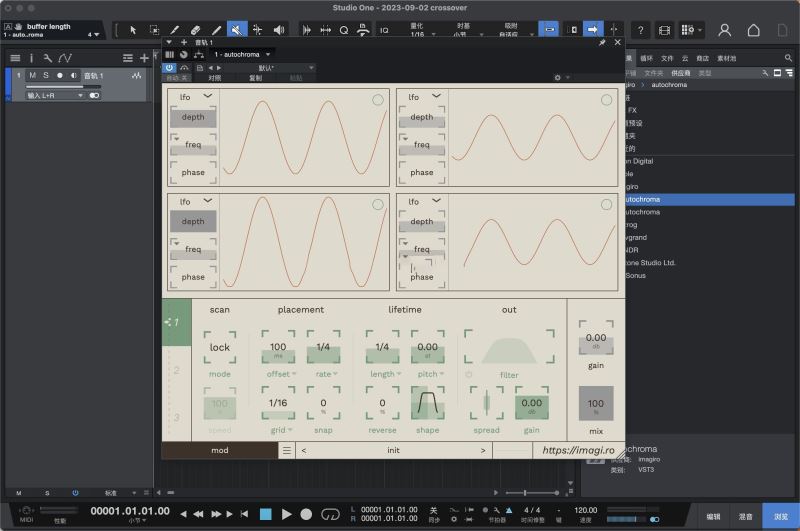
Task: Mute track 1 with the M button
Action: [x=33, y=76]
